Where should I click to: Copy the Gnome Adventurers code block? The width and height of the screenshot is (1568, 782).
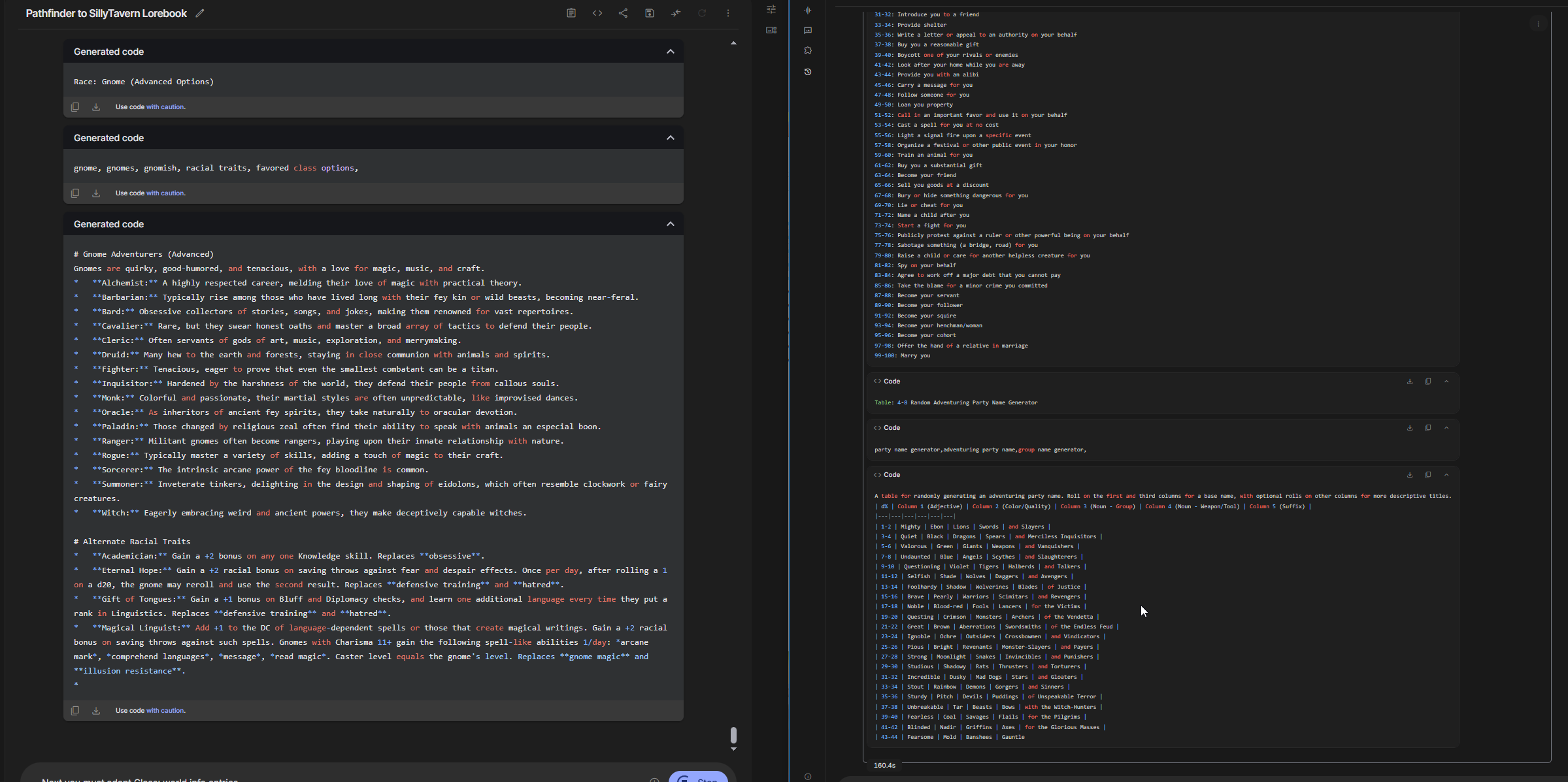(x=75, y=711)
